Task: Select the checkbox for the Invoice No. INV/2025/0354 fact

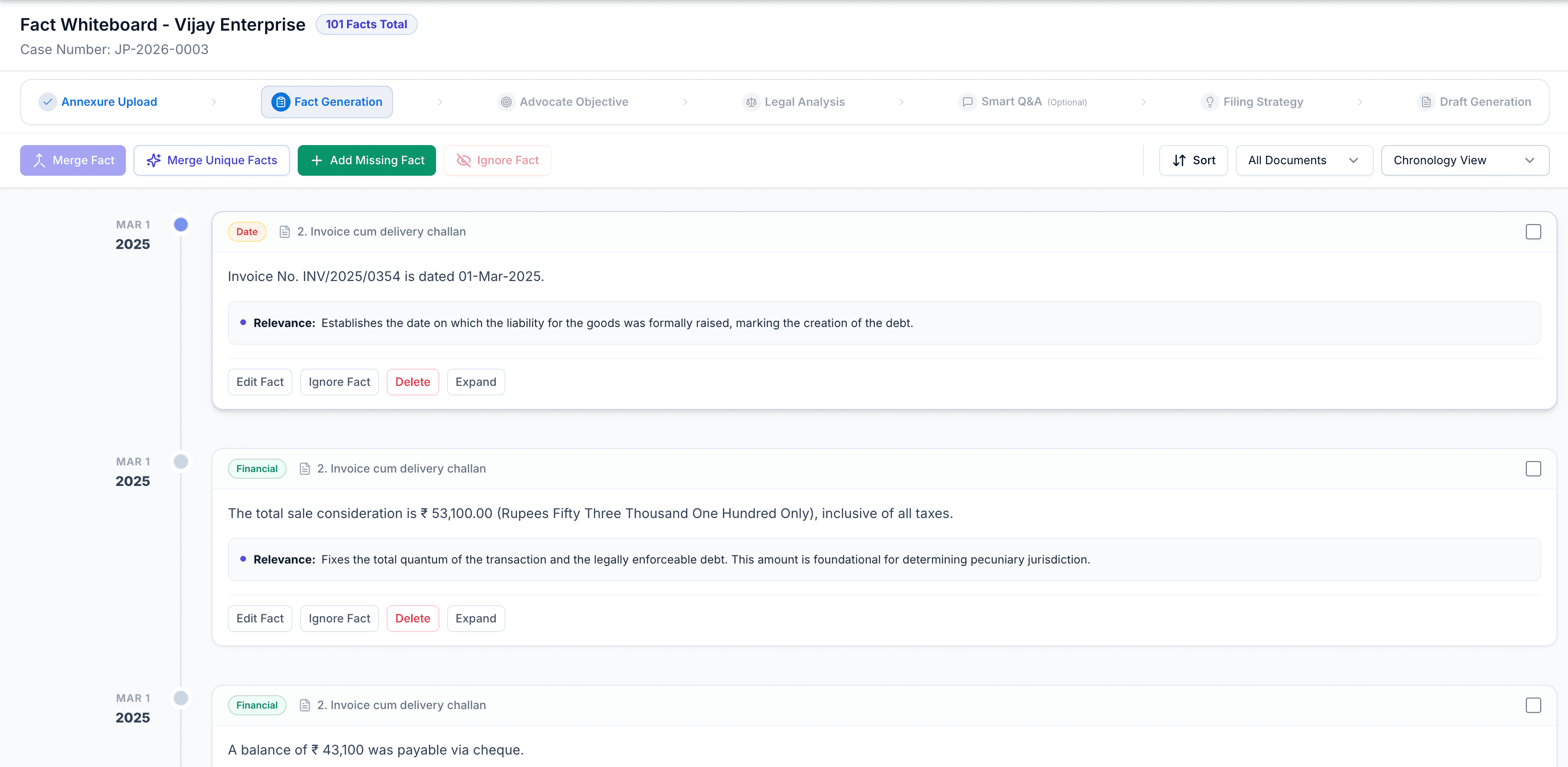Action: [1533, 232]
